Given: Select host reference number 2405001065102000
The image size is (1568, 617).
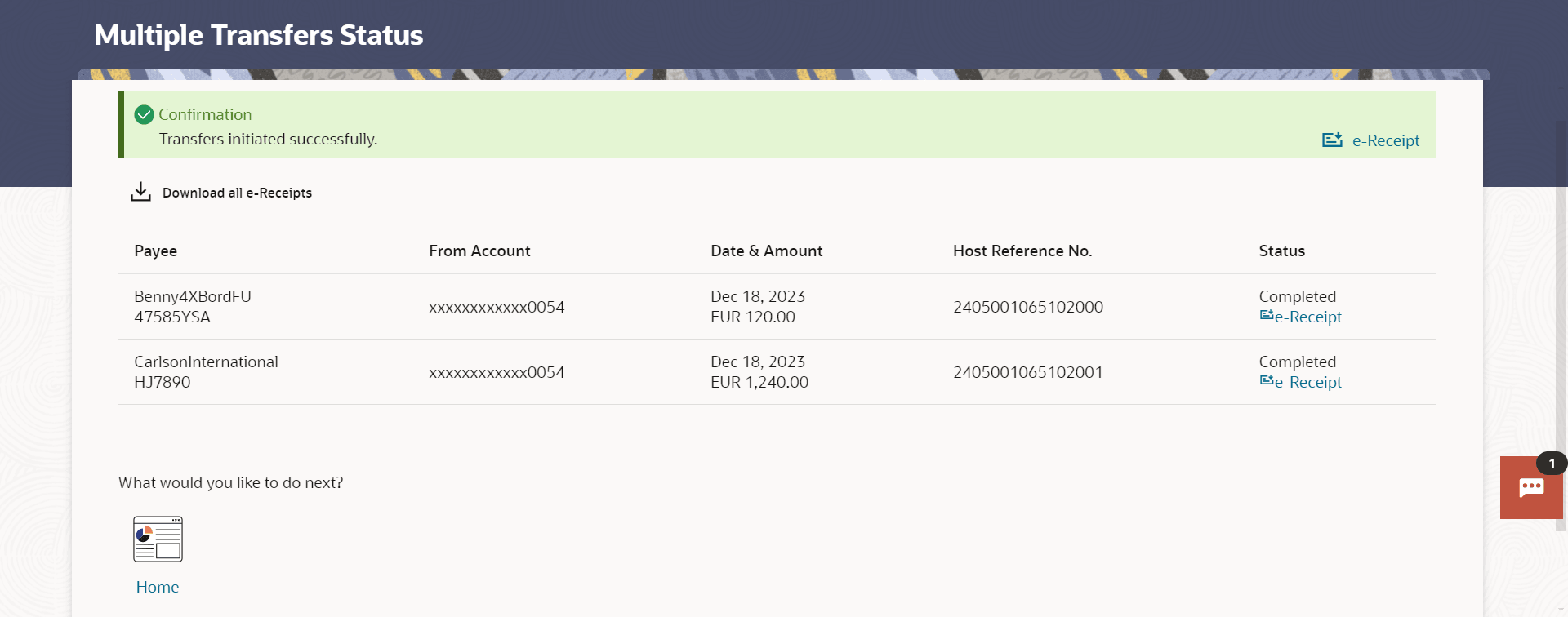Looking at the screenshot, I should point(1027,307).
